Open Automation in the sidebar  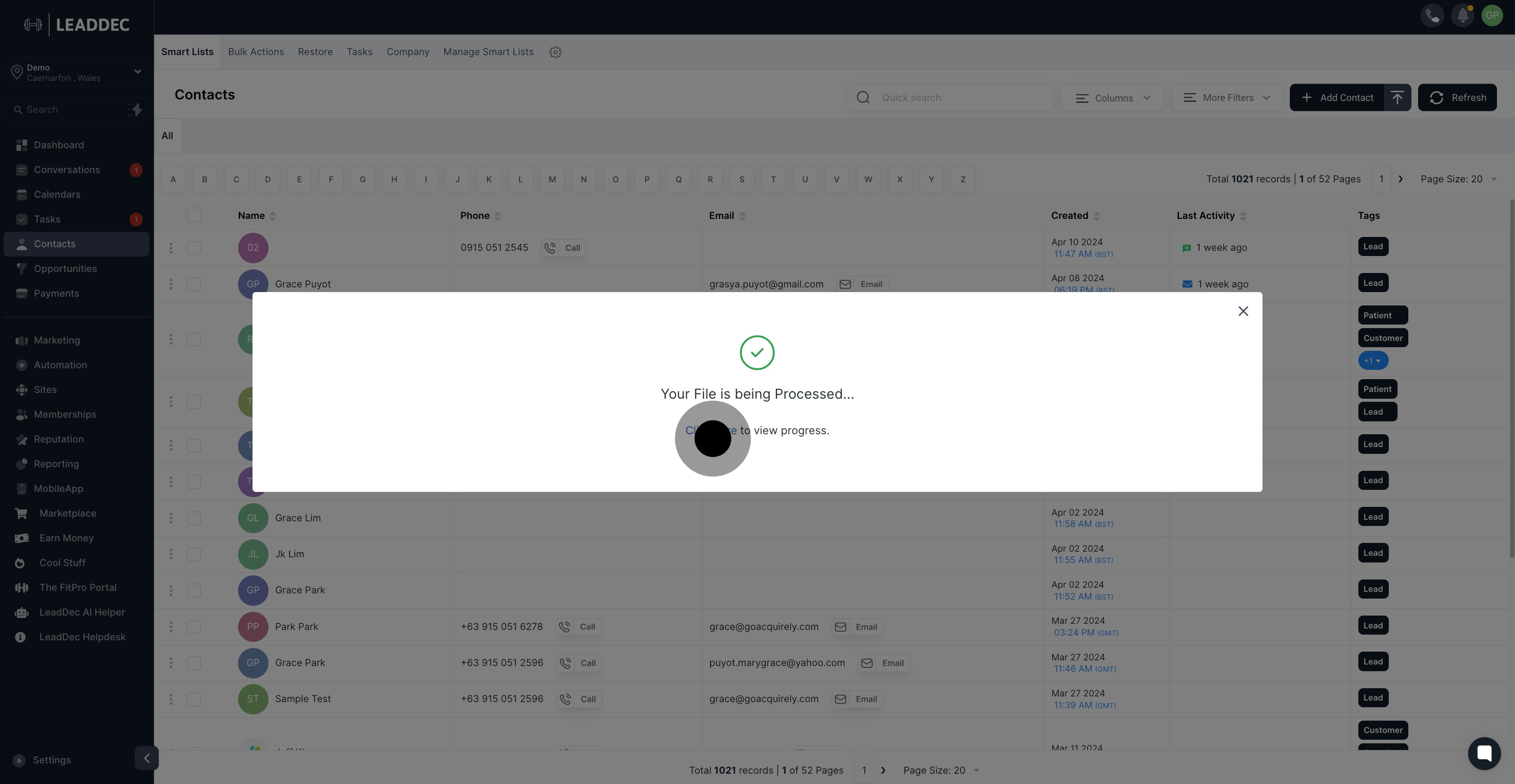tap(76, 365)
